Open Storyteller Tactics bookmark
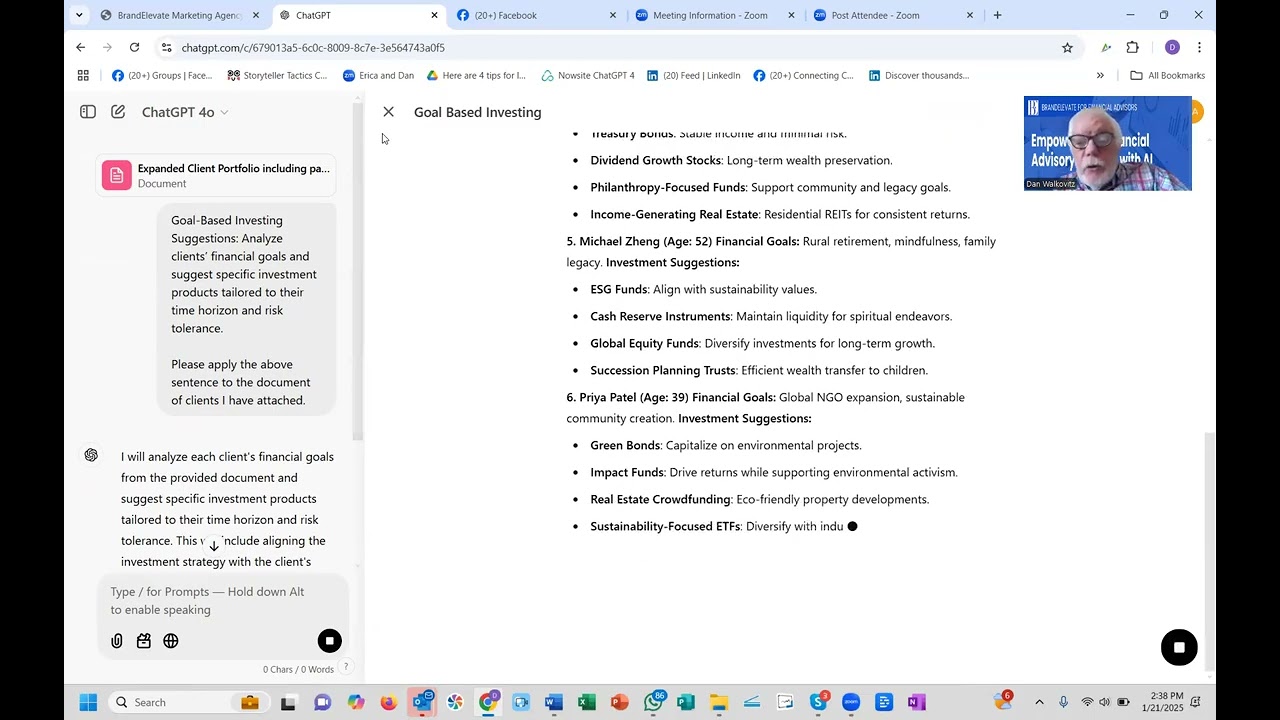Image resolution: width=1280 pixels, height=720 pixels. (x=277, y=75)
